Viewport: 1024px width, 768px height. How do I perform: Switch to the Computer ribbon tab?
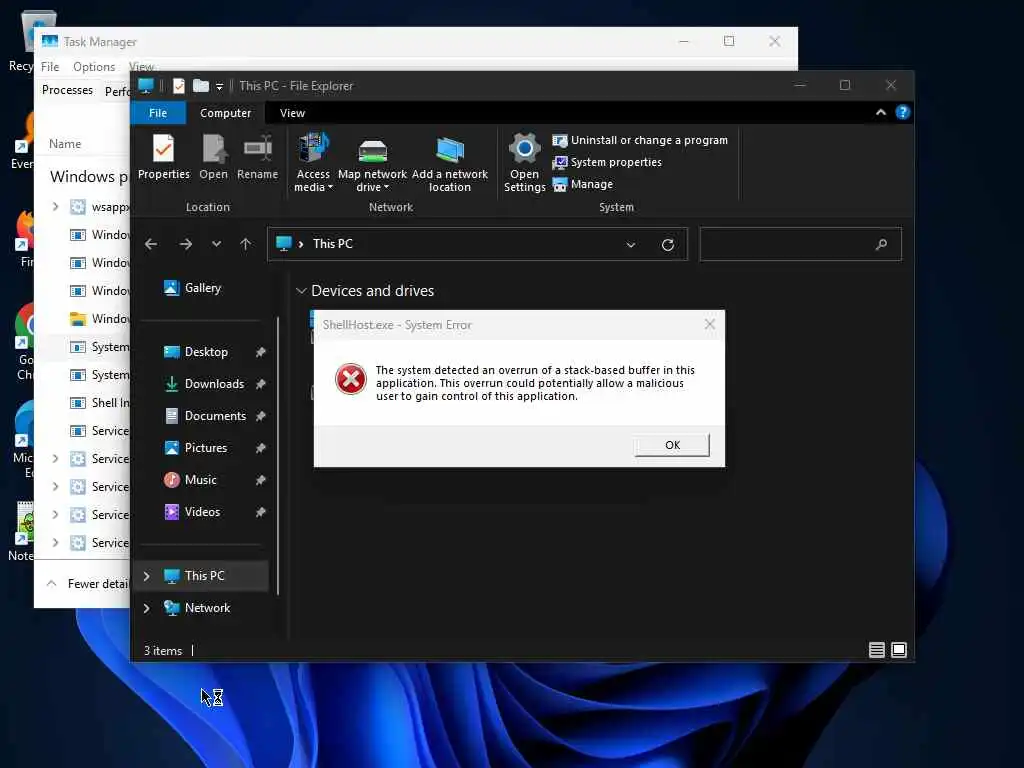tap(225, 113)
